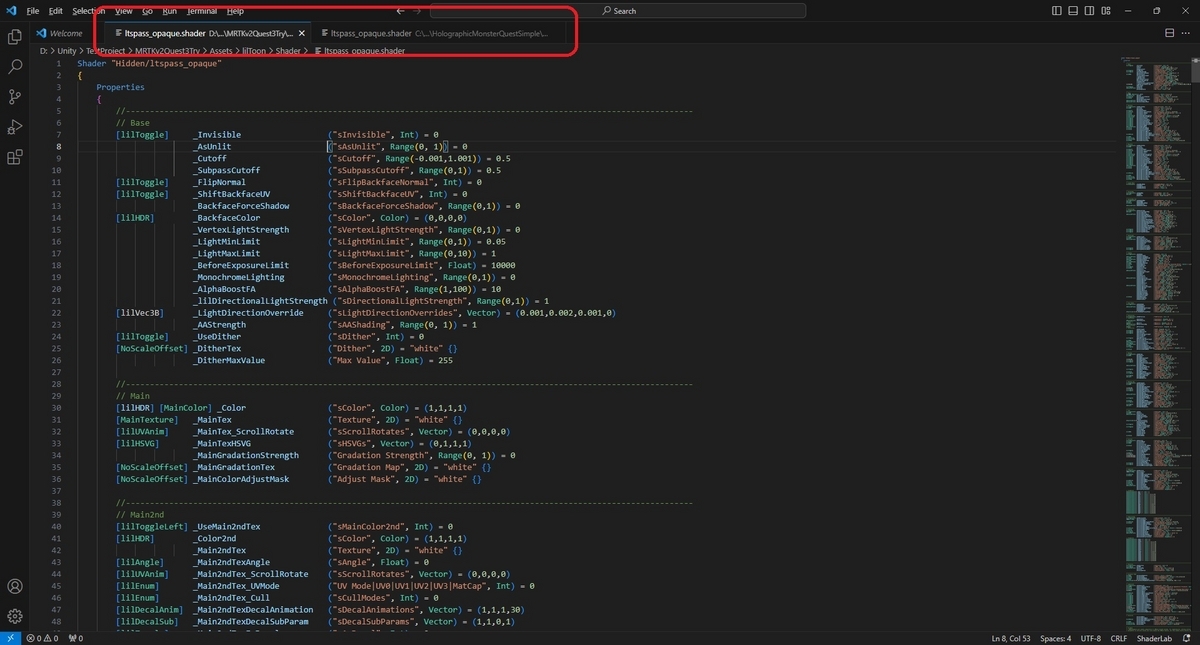1200x645 pixels.
Task: Open the Explorer view in the activity bar
Action: (x=15, y=37)
